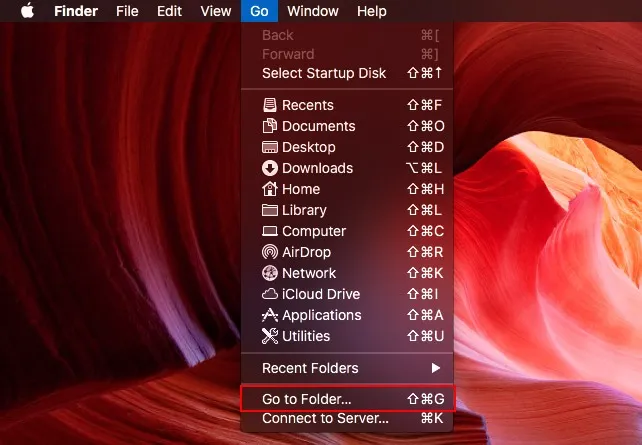Select the Network text label

pos(309,273)
